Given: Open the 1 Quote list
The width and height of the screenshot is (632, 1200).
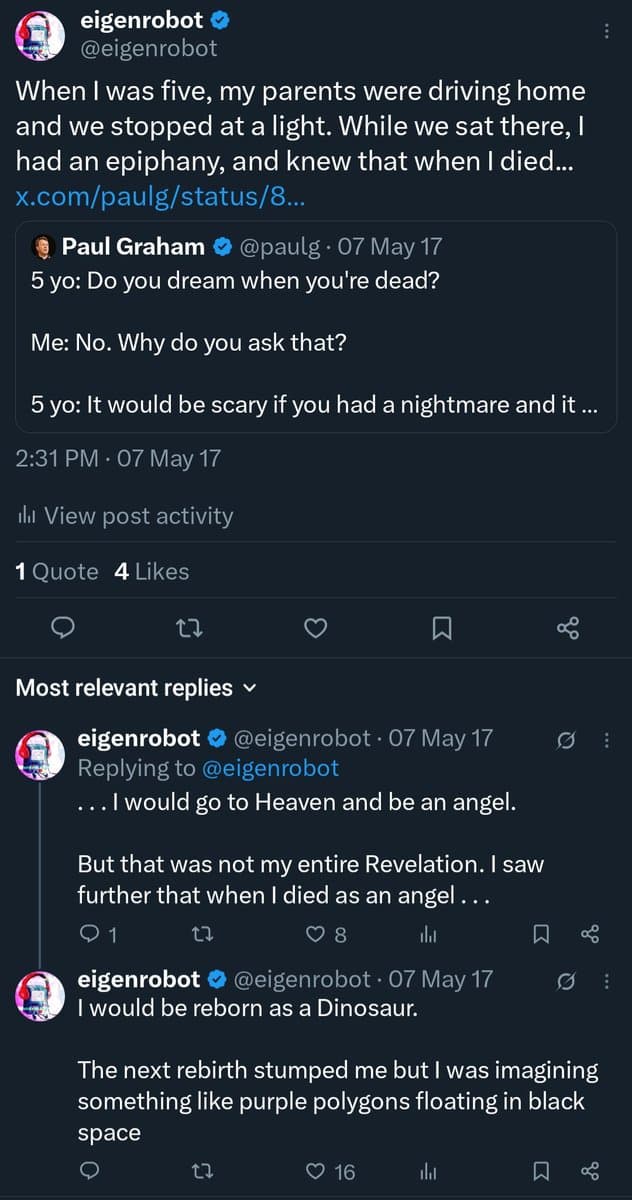Looking at the screenshot, I should click(57, 572).
